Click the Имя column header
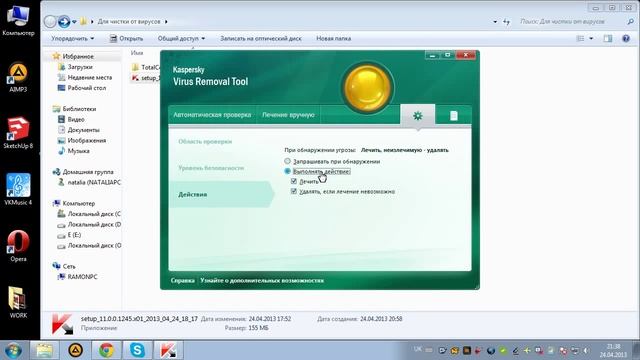The width and height of the screenshot is (640, 360). coord(137,53)
